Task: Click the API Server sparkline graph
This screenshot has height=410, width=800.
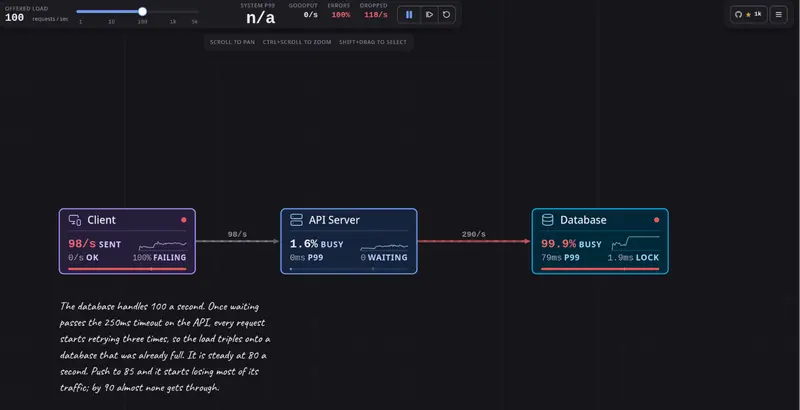Action: coord(384,247)
